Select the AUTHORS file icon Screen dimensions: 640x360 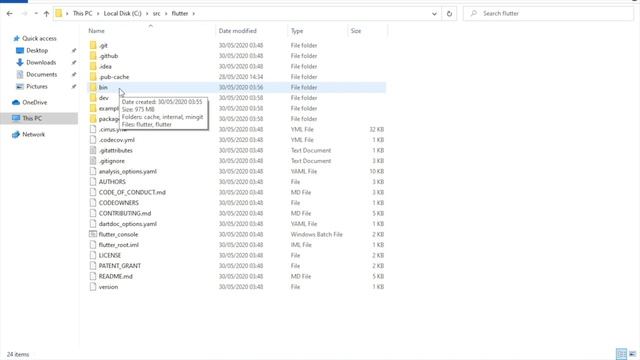93,182
